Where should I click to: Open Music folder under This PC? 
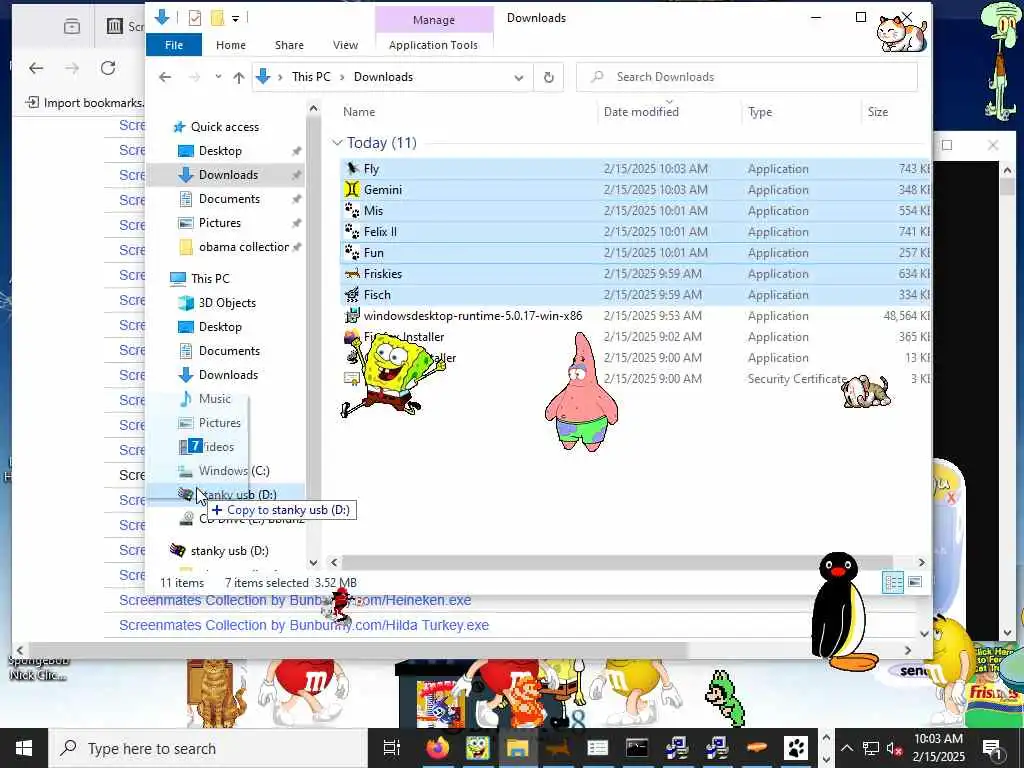214,398
